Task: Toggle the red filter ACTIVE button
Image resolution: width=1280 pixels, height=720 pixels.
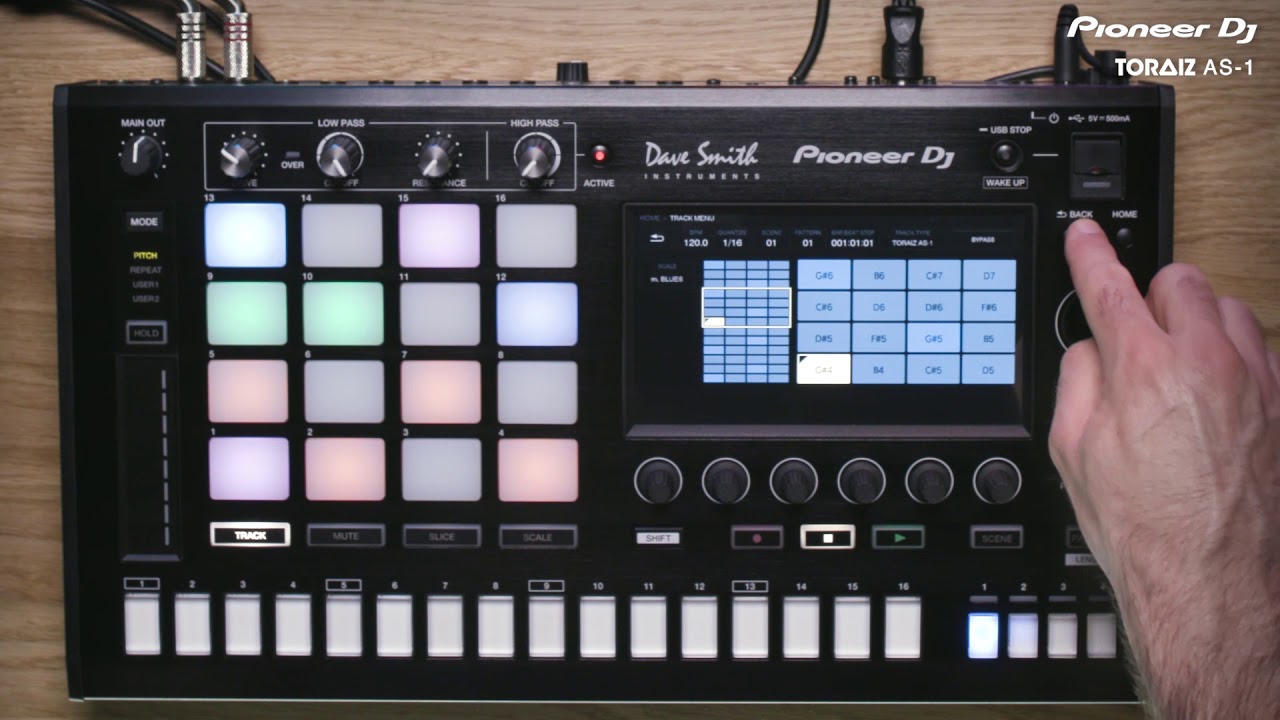Action: tap(599, 155)
